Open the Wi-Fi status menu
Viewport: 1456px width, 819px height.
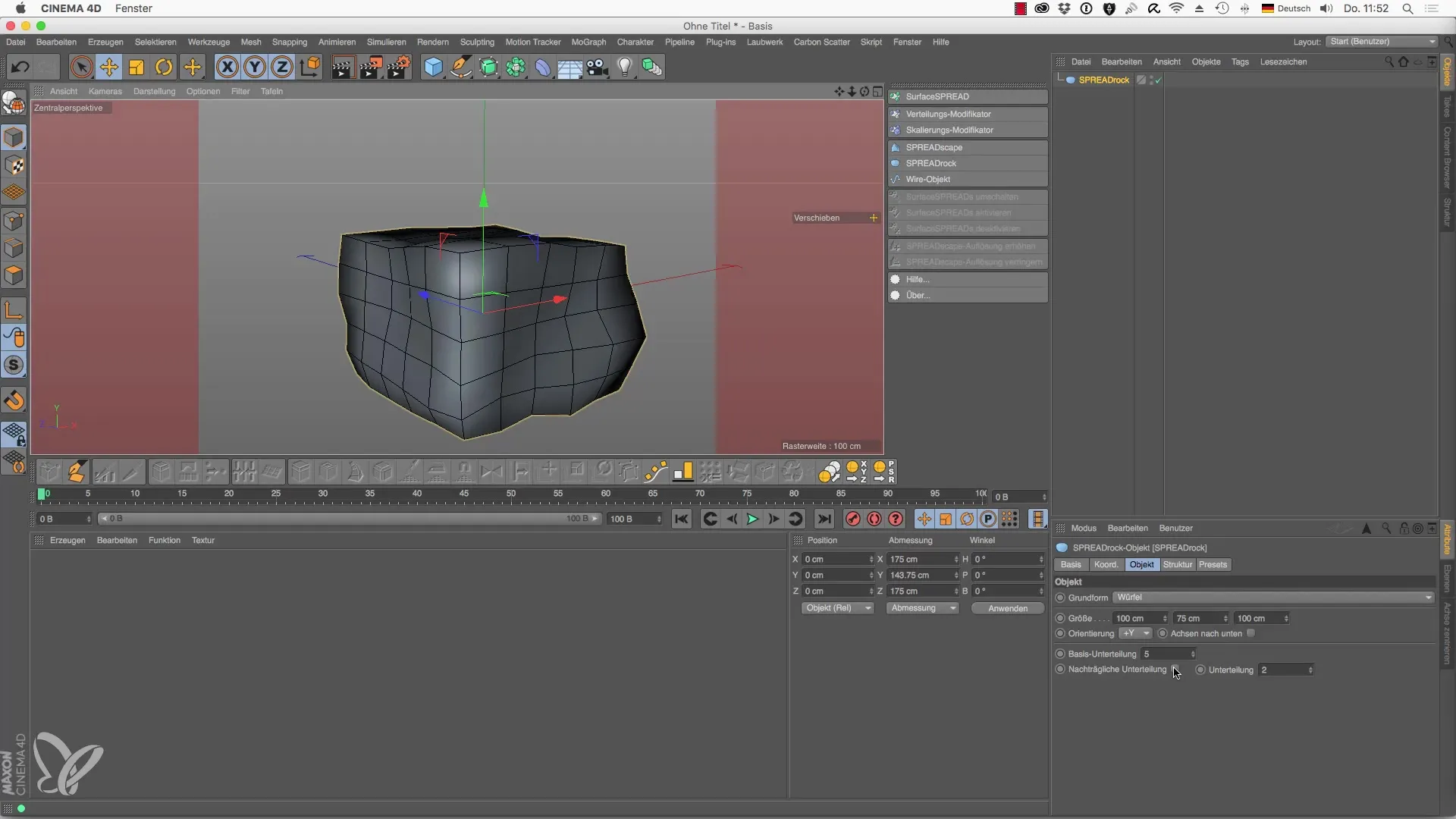point(1176,8)
